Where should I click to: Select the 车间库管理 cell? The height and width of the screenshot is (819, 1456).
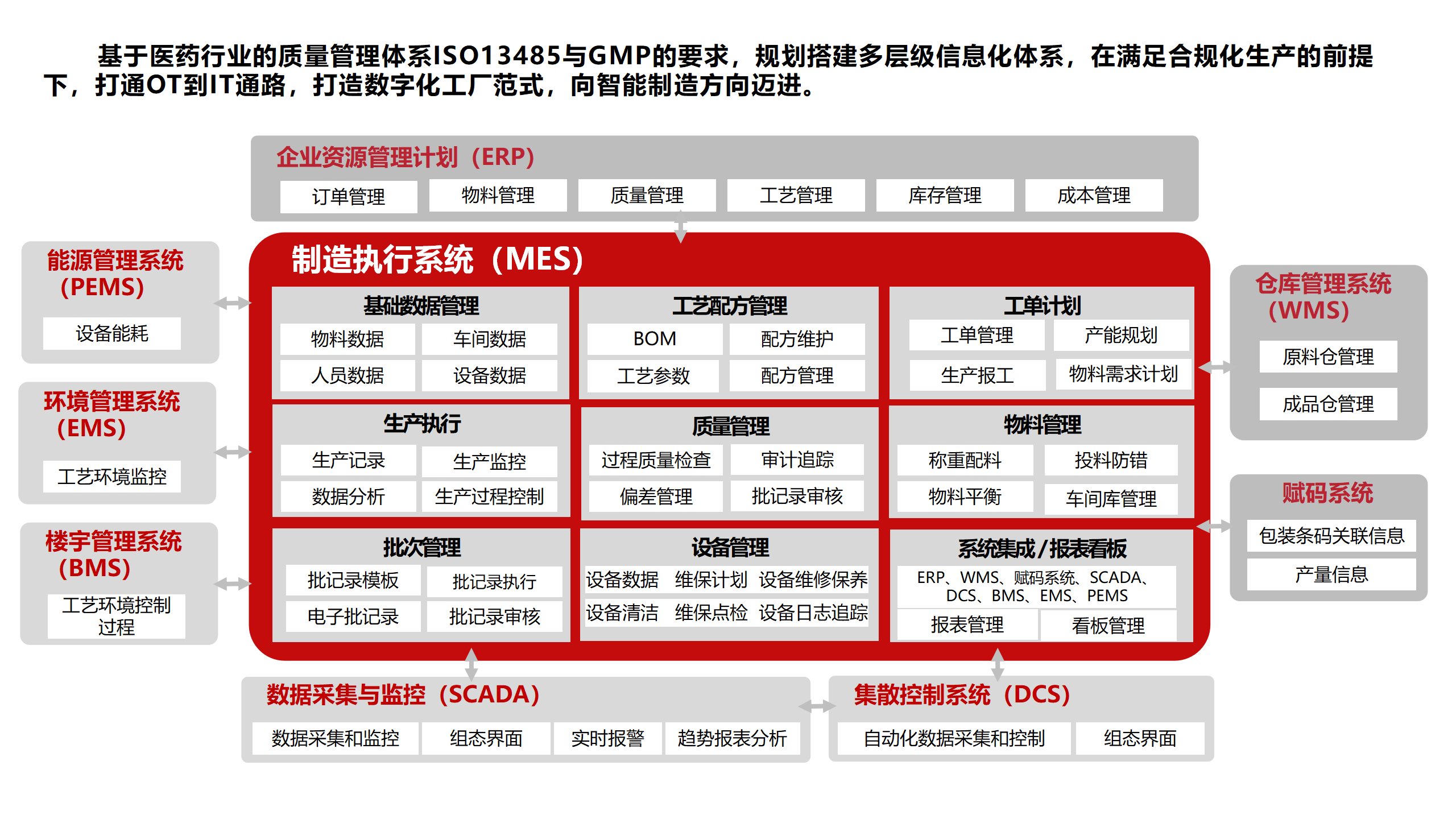click(x=1111, y=499)
